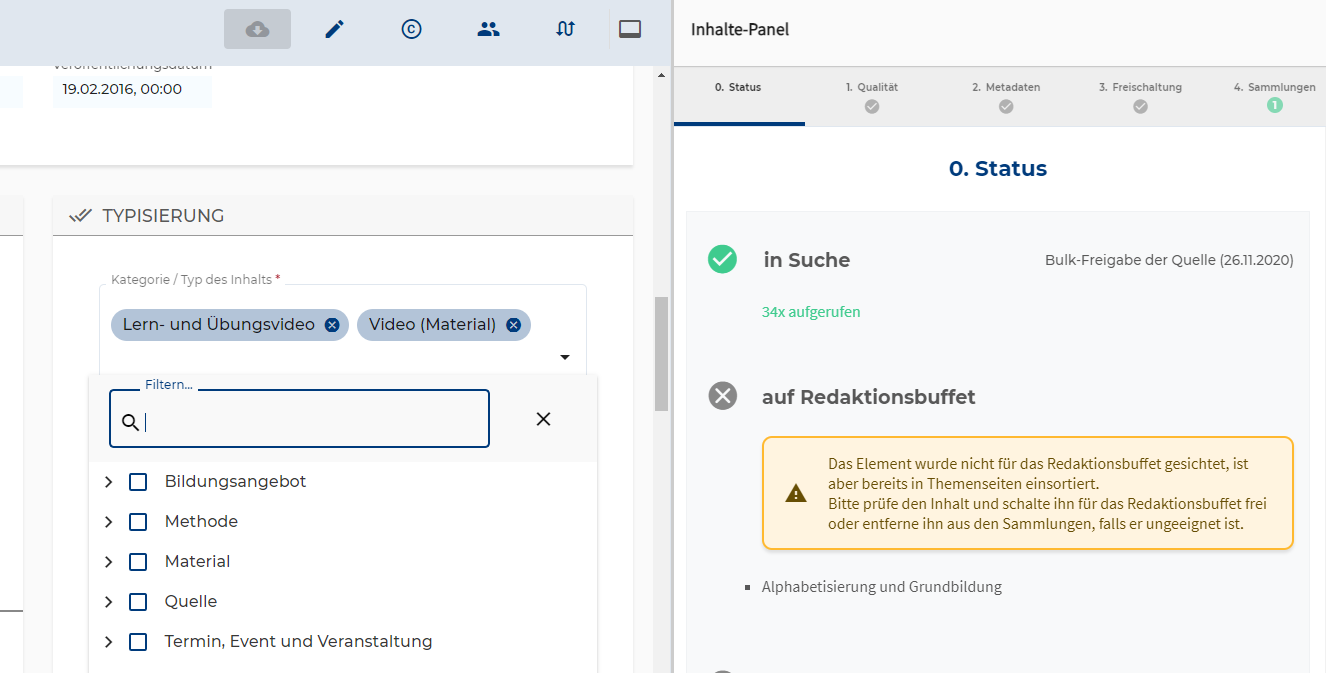
Task: Click the people contributors icon
Action: 488,29
